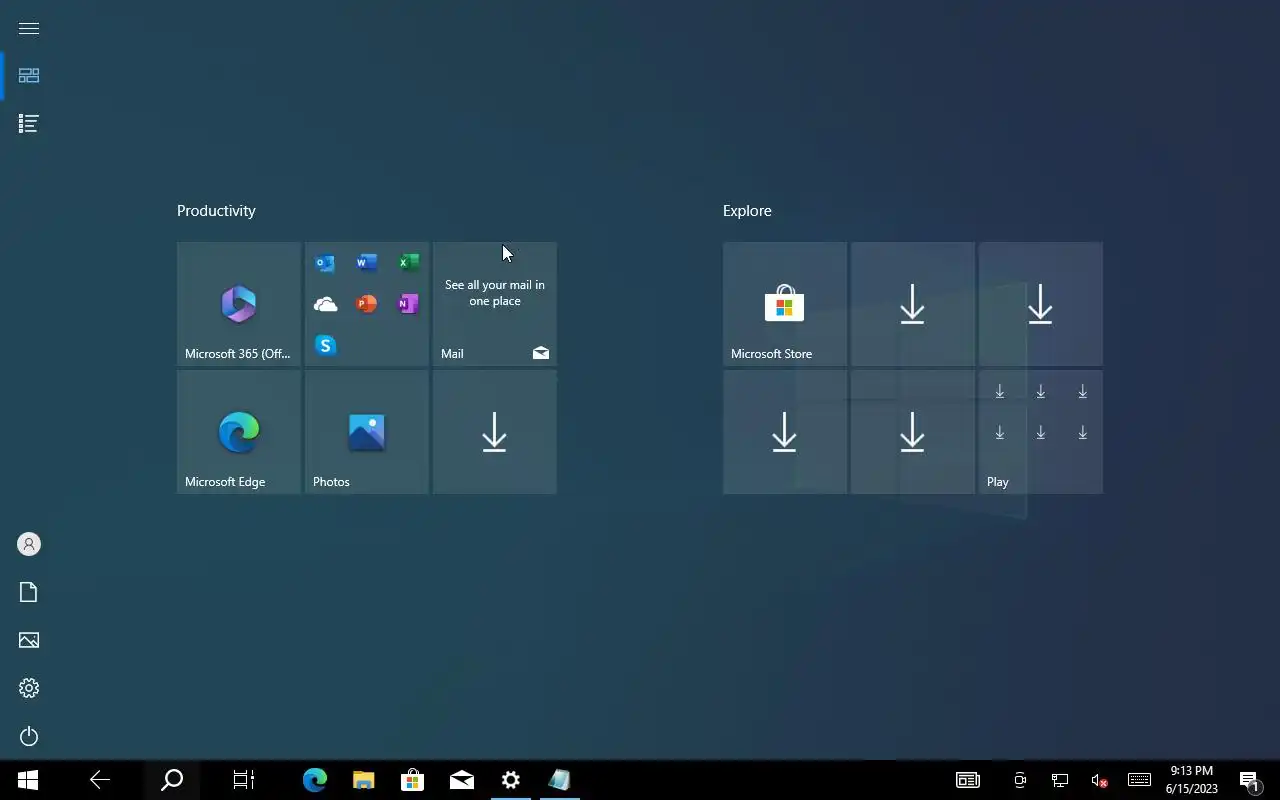Viewport: 1280px width, 800px height.
Task: Open Outlook from the Office tile folder
Action: [325, 263]
